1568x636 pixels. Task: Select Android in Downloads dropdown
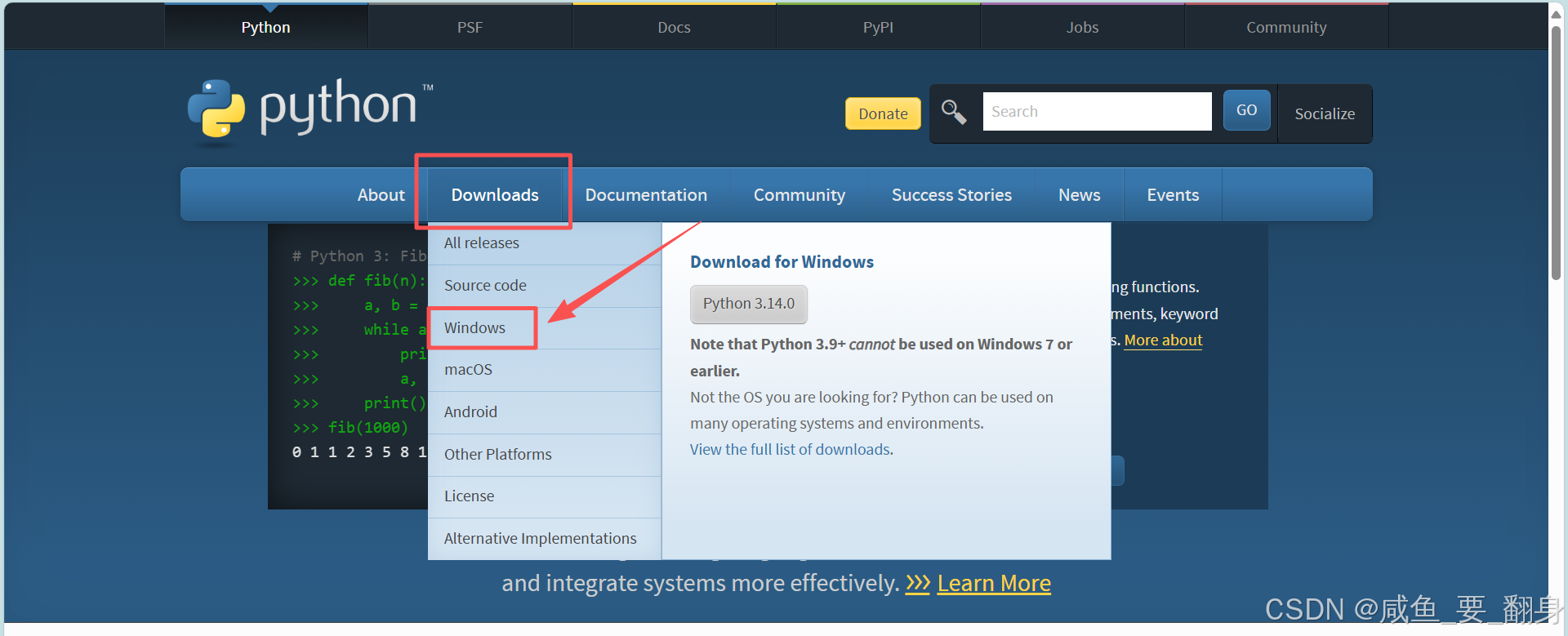[544, 412]
